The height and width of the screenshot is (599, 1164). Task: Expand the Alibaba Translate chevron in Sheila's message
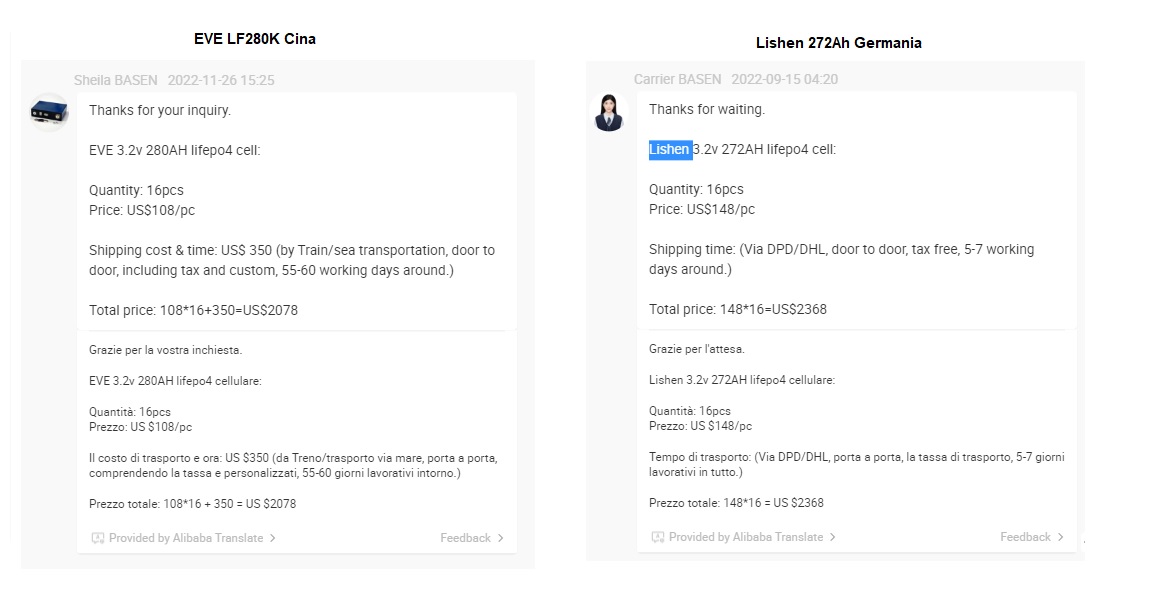[273, 538]
